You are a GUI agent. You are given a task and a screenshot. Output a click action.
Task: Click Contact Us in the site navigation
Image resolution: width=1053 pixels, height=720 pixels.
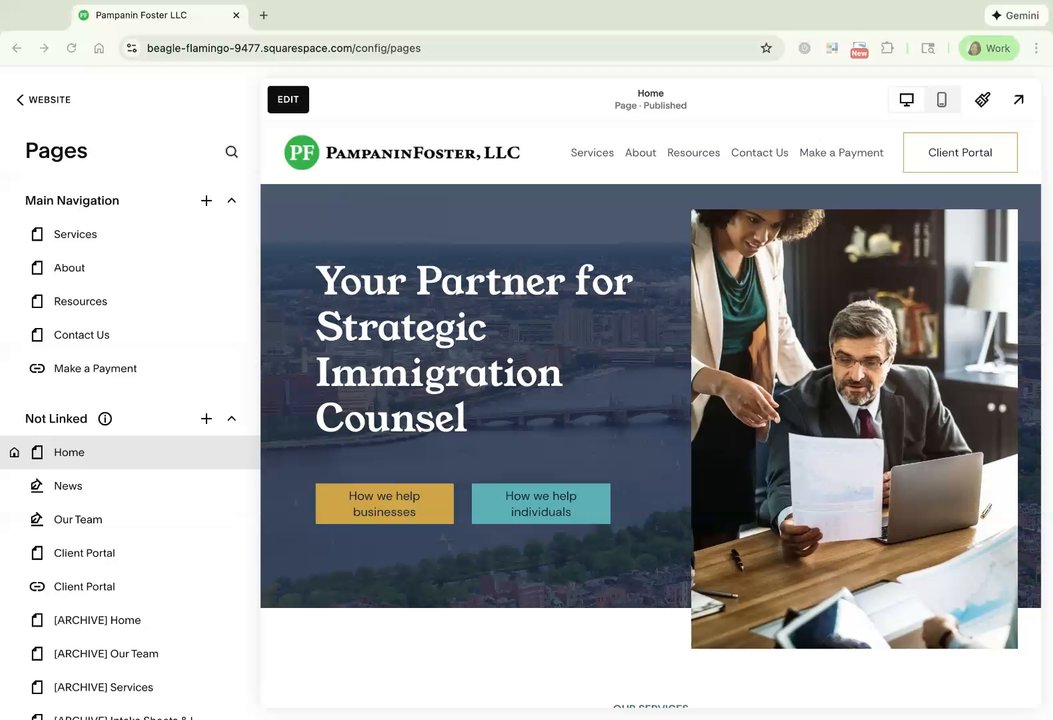click(759, 153)
